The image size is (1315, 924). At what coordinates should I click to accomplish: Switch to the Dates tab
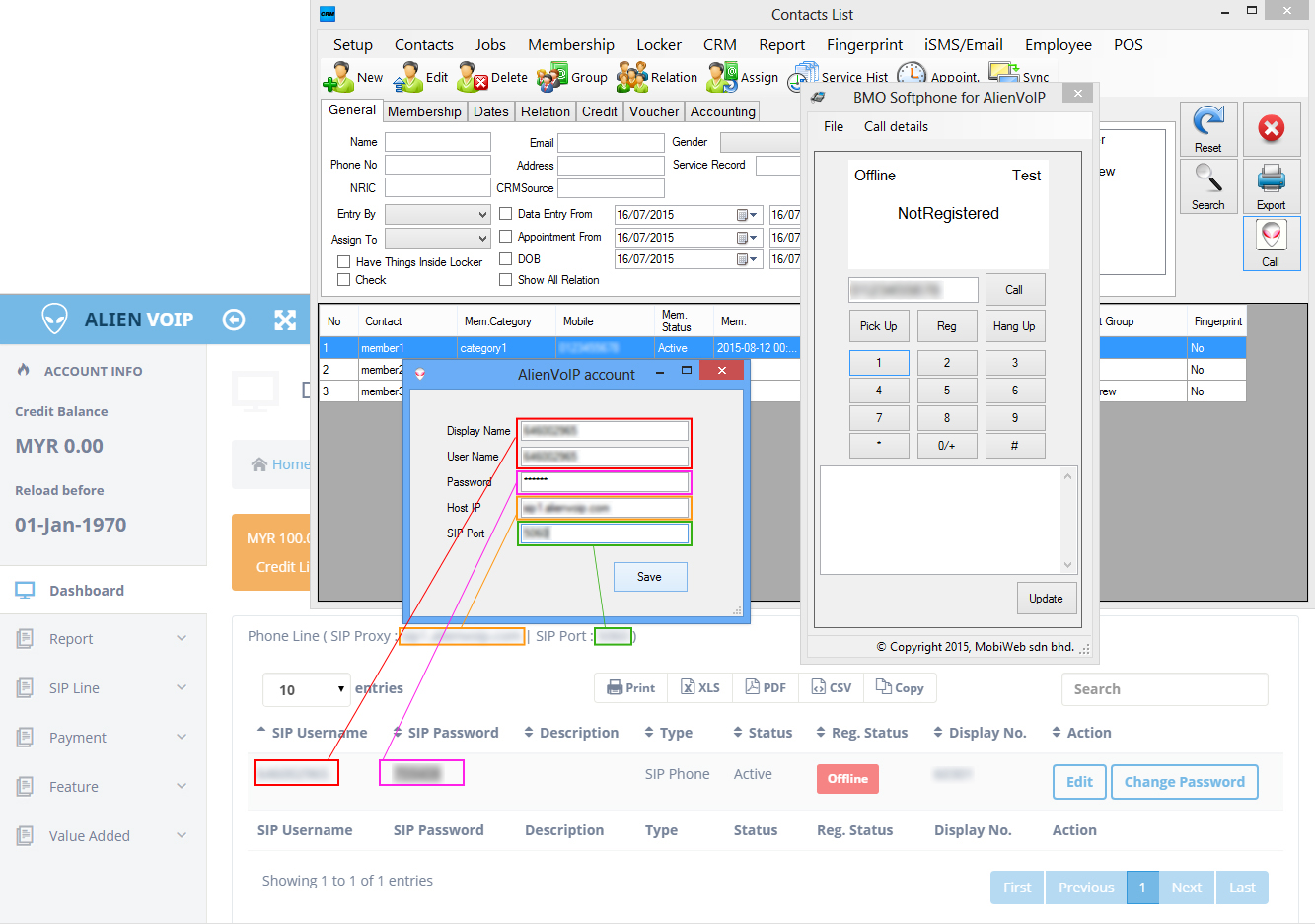click(491, 111)
